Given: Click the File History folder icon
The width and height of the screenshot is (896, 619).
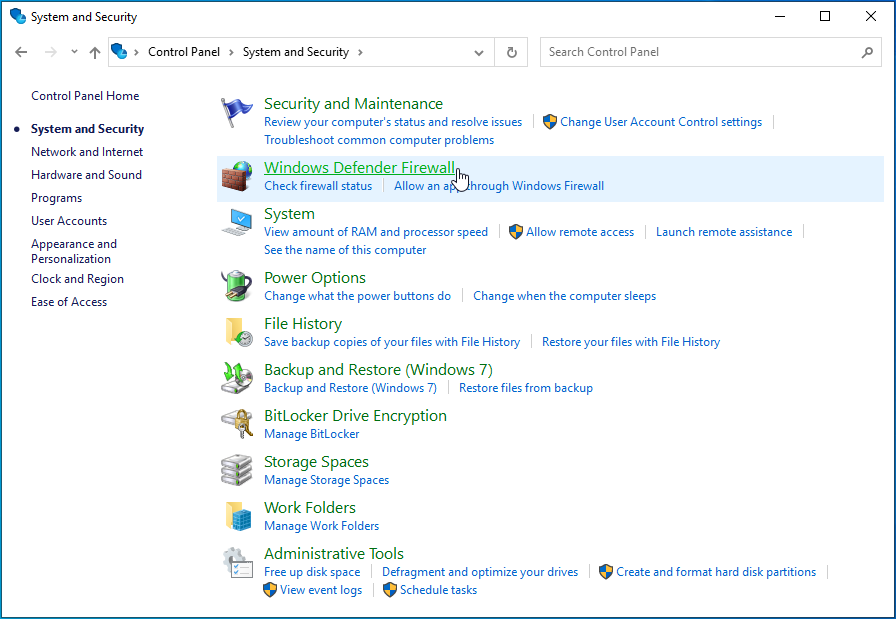Looking at the screenshot, I should (x=237, y=332).
